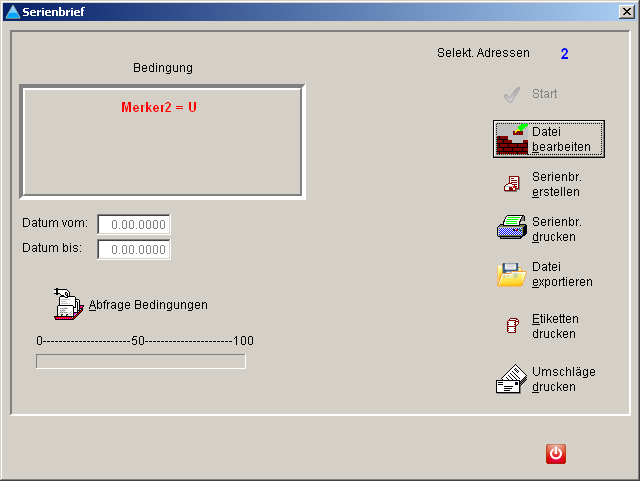640x481 pixels.
Task: Close the Serienbrief window
Action: tap(627, 11)
